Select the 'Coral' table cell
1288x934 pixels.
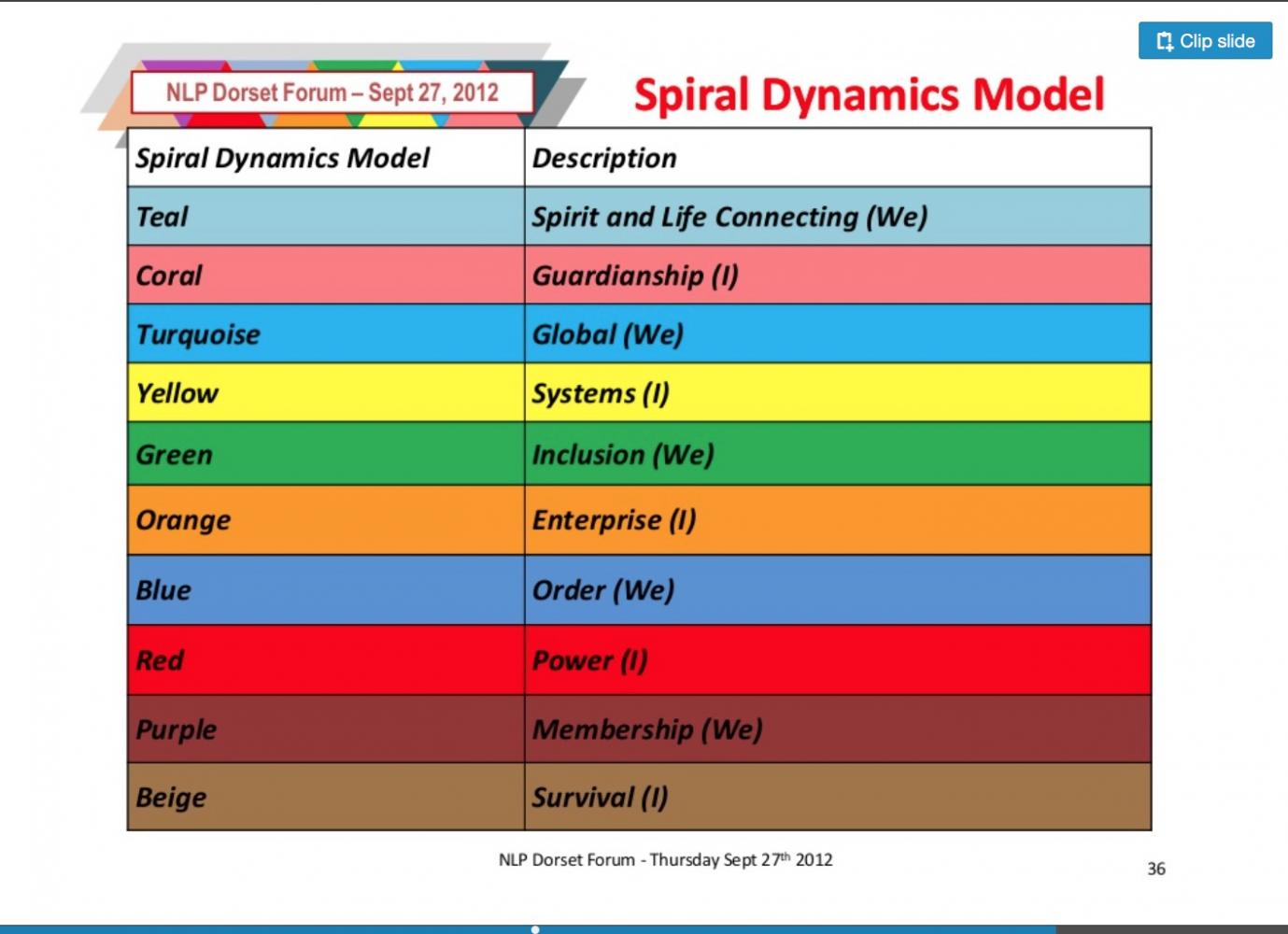(326, 276)
